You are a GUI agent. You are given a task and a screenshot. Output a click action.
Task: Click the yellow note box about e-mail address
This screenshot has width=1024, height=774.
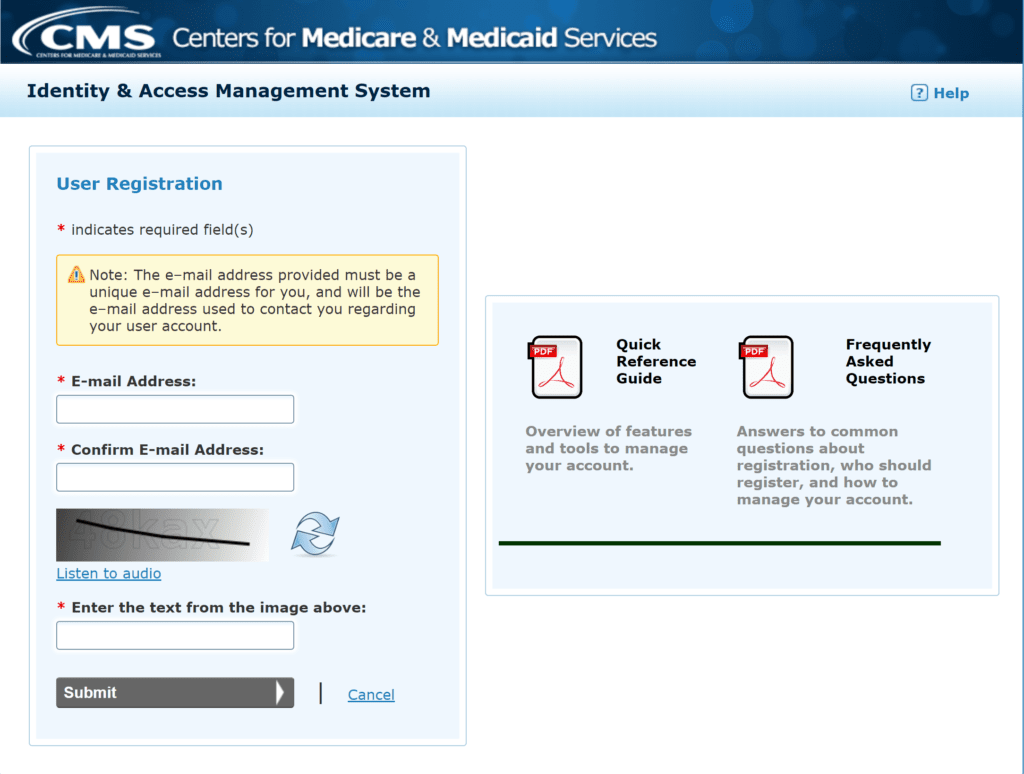246,300
